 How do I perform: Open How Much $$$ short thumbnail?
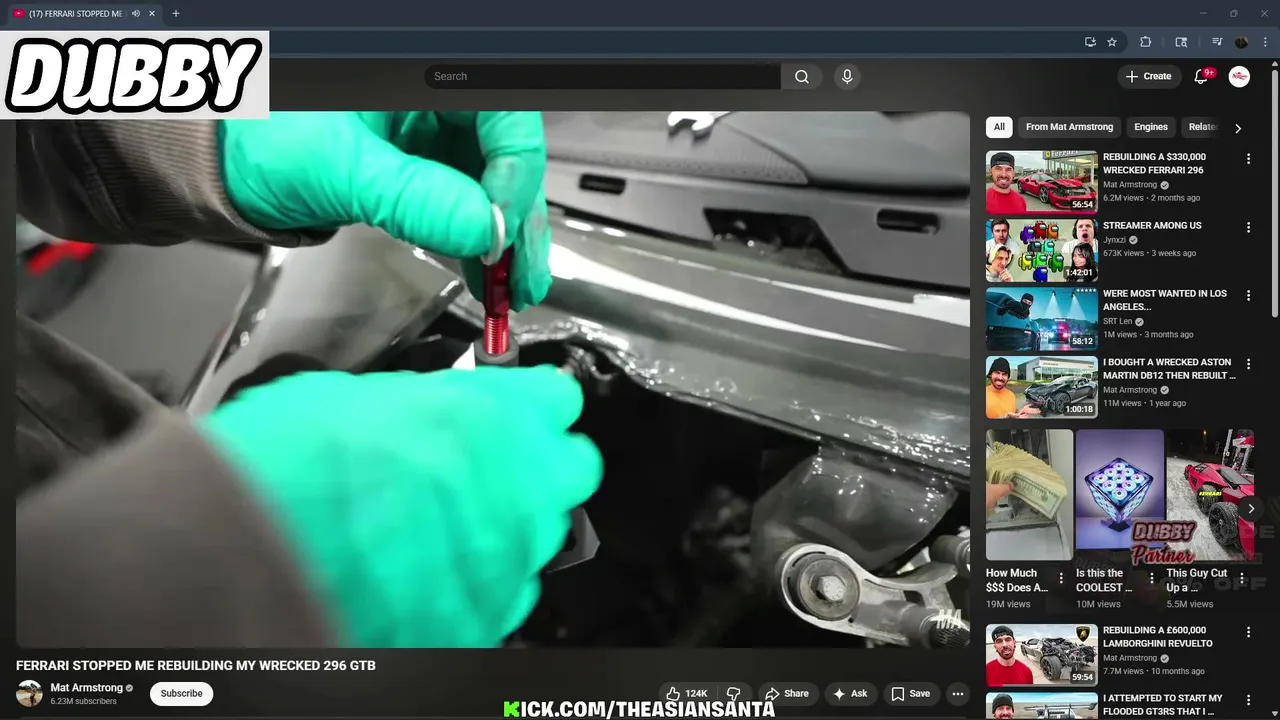click(x=1029, y=495)
